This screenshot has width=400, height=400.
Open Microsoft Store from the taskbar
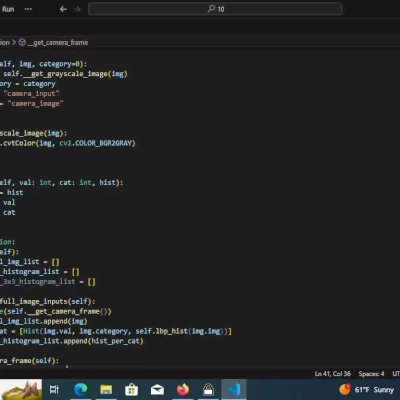coord(131,389)
